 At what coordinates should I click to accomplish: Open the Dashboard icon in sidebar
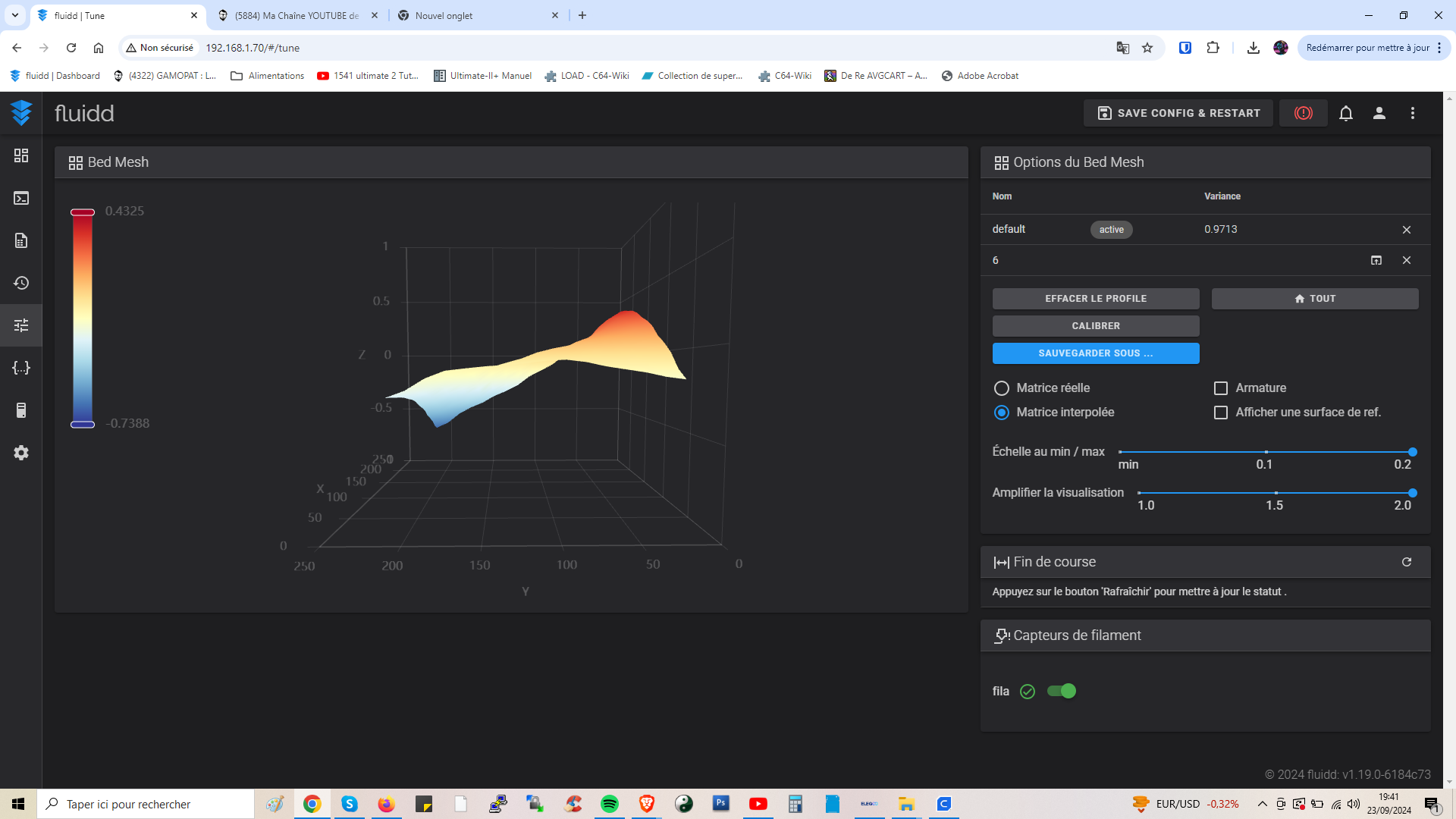(x=21, y=155)
